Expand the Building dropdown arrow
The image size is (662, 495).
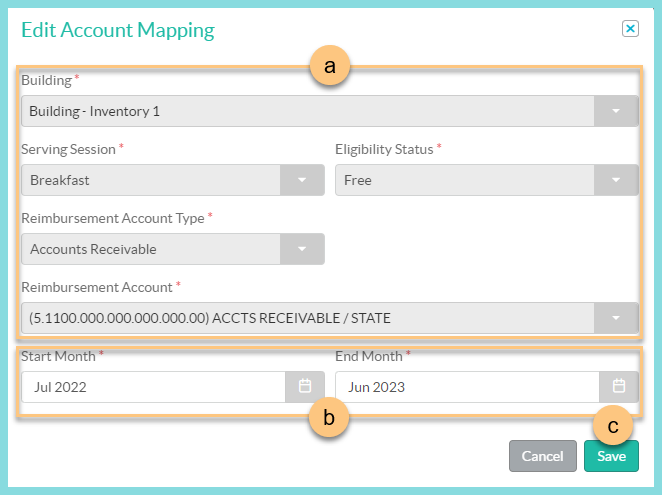click(616, 111)
